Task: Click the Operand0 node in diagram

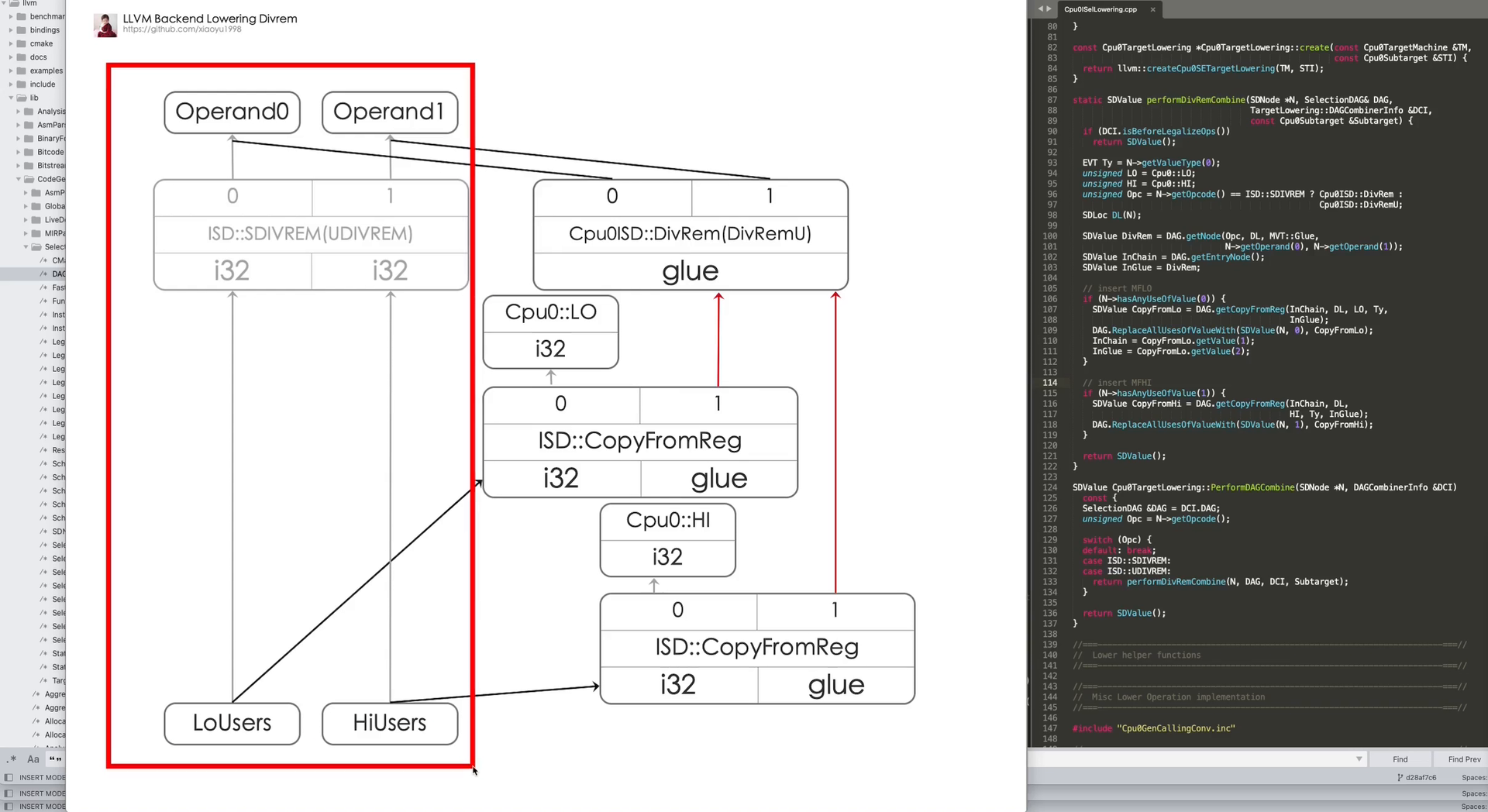Action: [x=232, y=112]
